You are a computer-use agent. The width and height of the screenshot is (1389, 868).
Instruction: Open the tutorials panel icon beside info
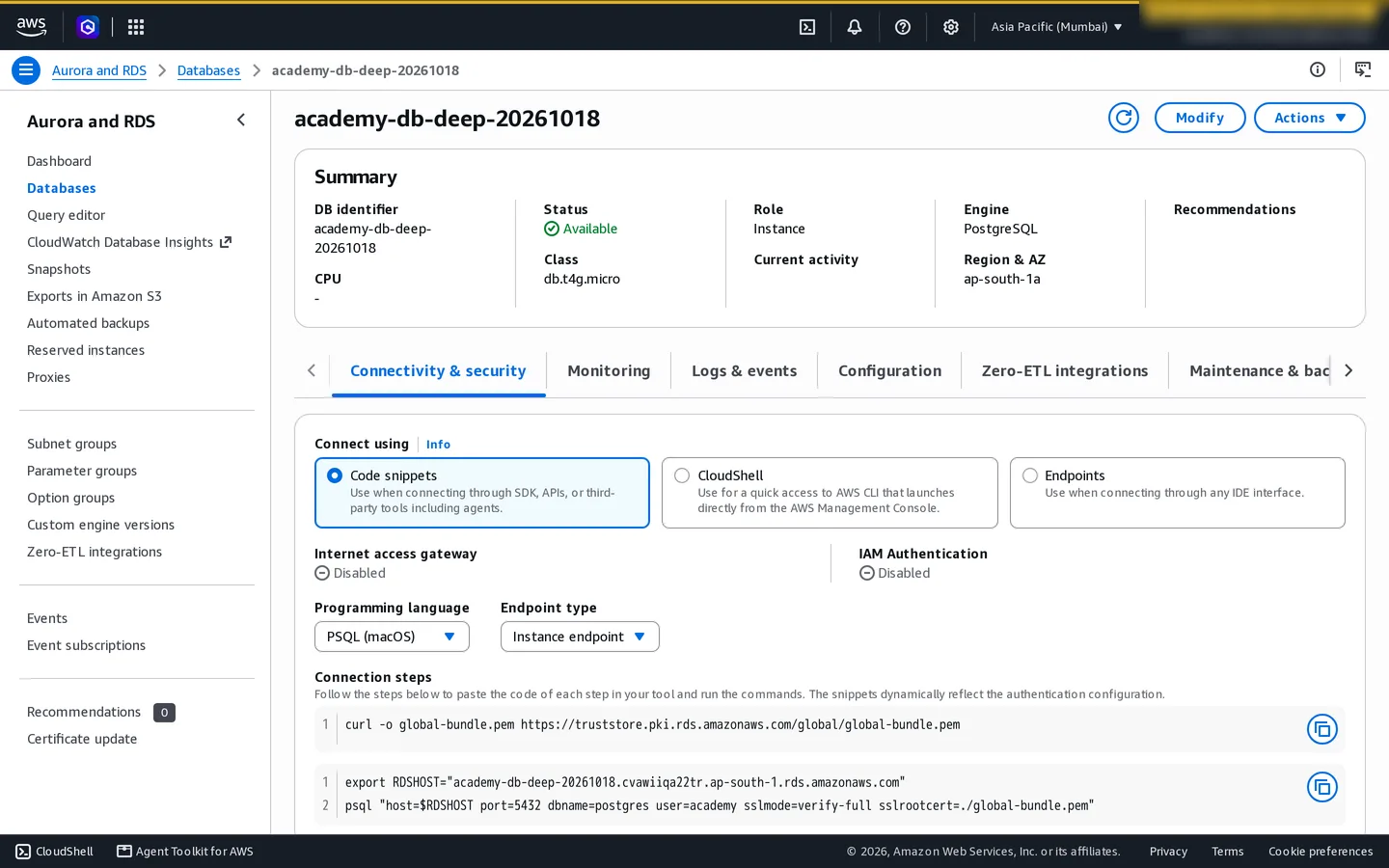(1363, 69)
